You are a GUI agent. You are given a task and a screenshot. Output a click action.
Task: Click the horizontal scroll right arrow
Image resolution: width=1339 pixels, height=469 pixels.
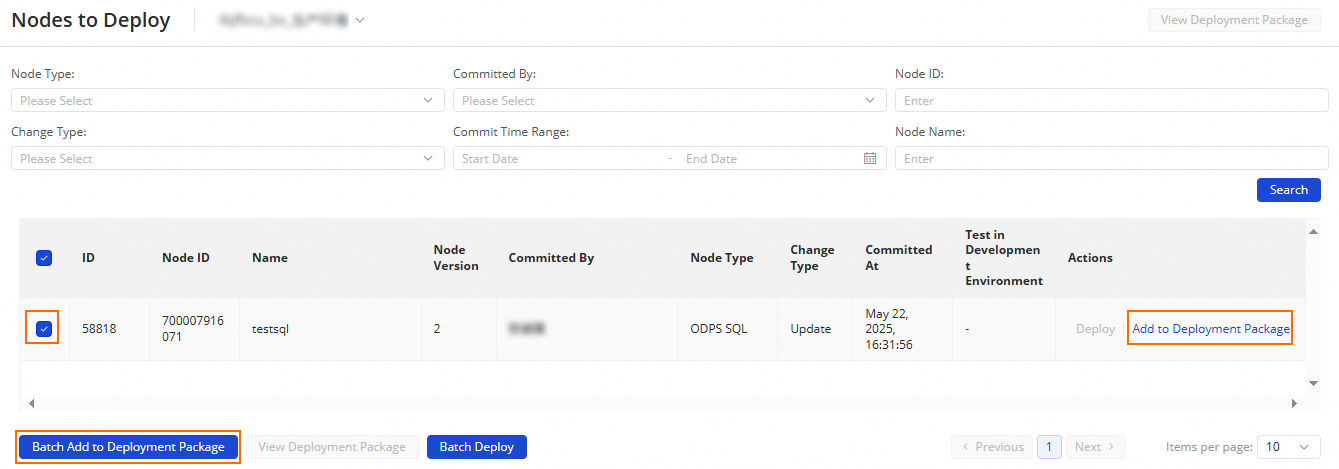tap(1294, 403)
